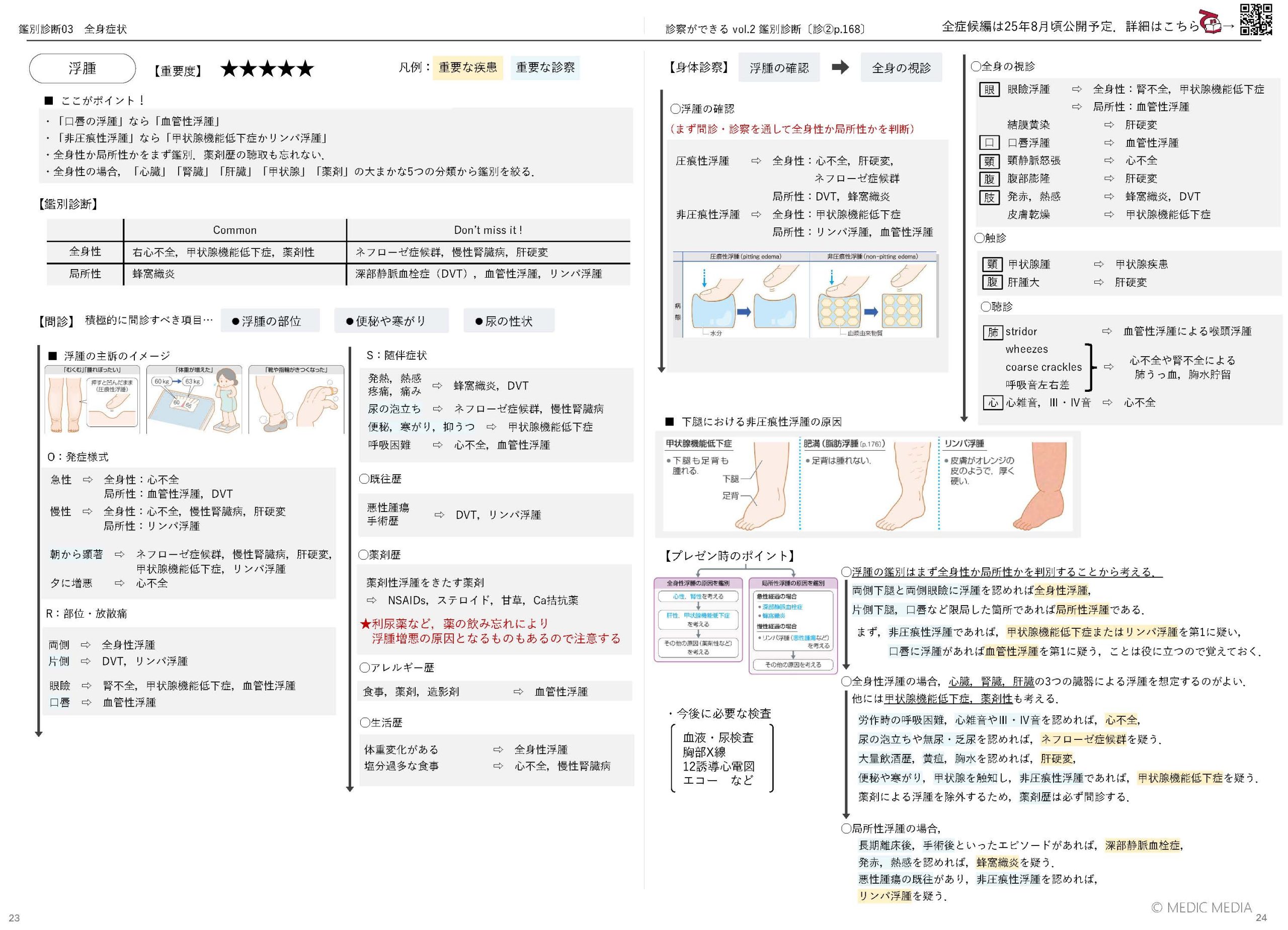1288x930 pixels.
Task: Click the 12誘導心電図 entry in the test list
Action: click(718, 767)
